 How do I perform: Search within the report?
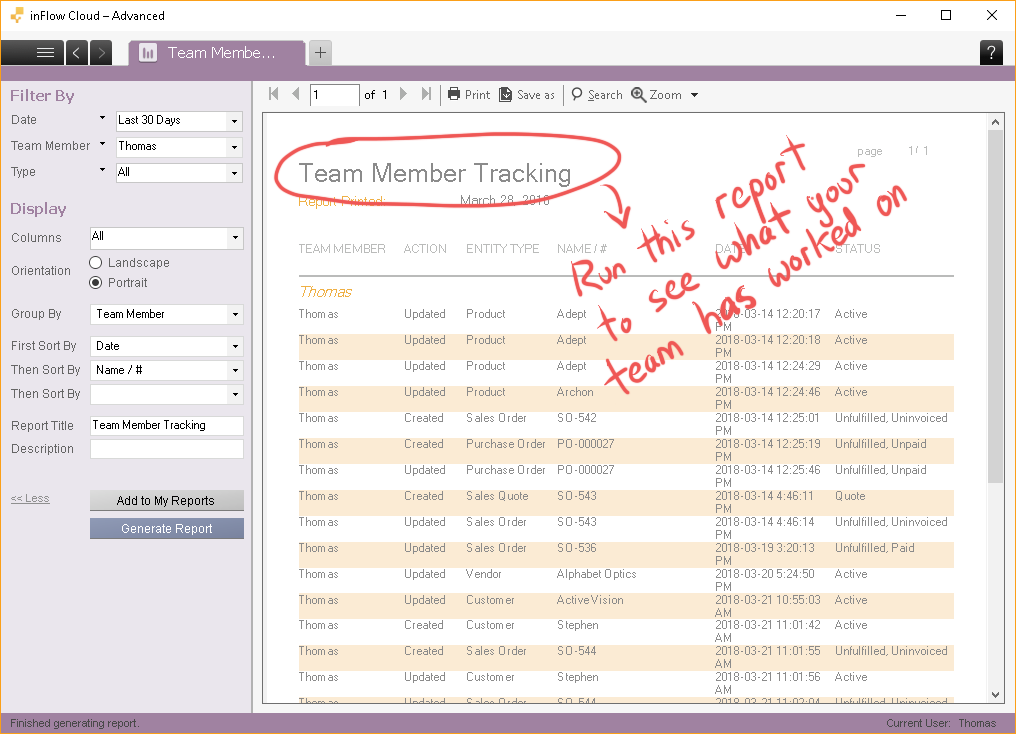pyautogui.click(x=597, y=95)
